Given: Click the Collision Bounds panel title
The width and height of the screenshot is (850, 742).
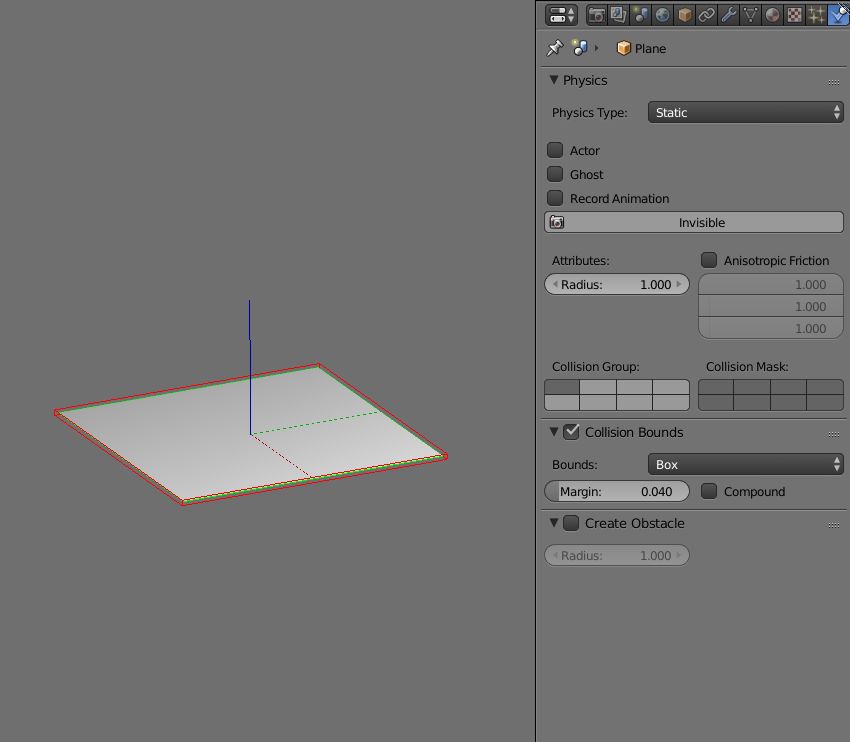Looking at the screenshot, I should click(x=634, y=432).
